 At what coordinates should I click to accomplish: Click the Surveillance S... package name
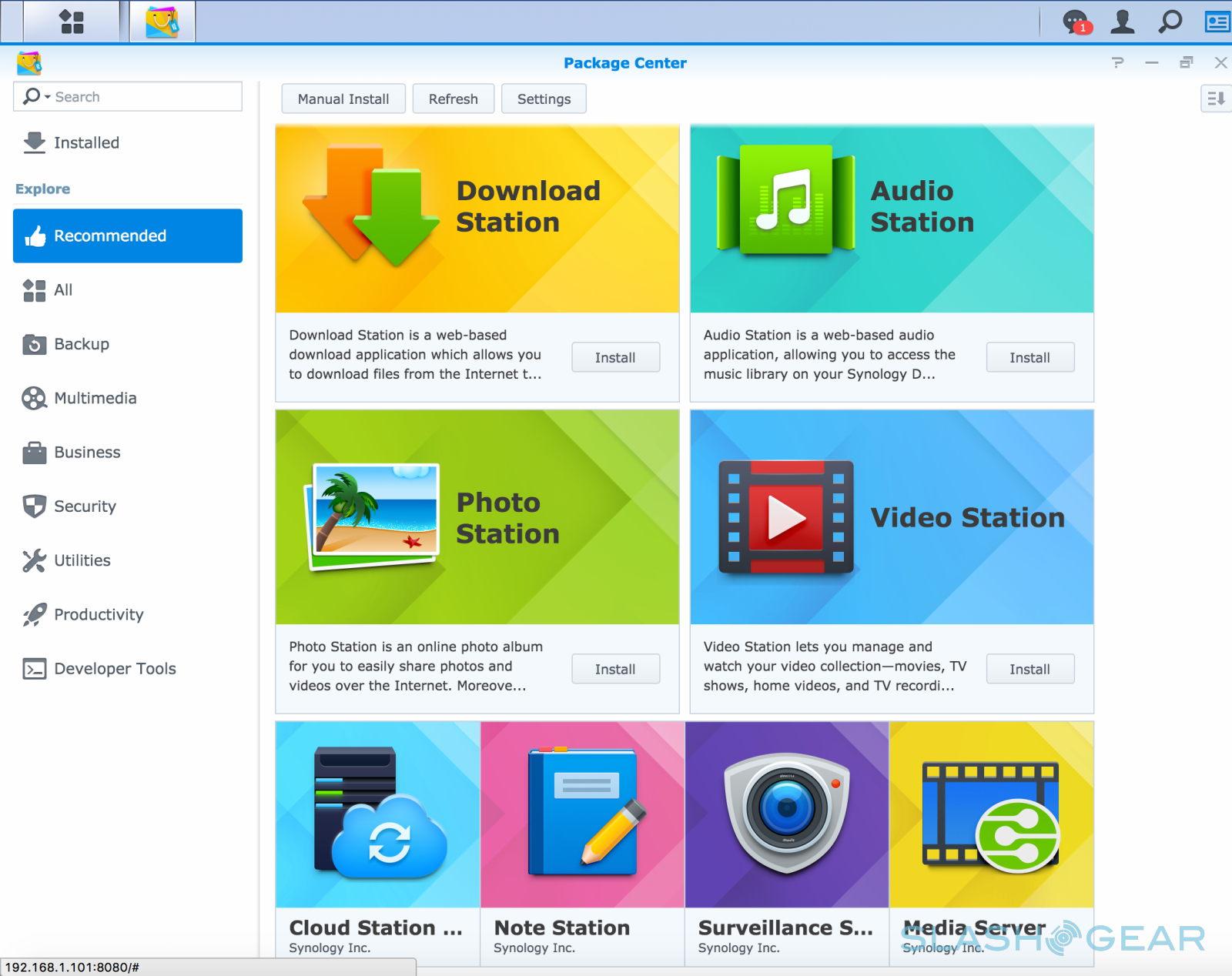(785, 928)
